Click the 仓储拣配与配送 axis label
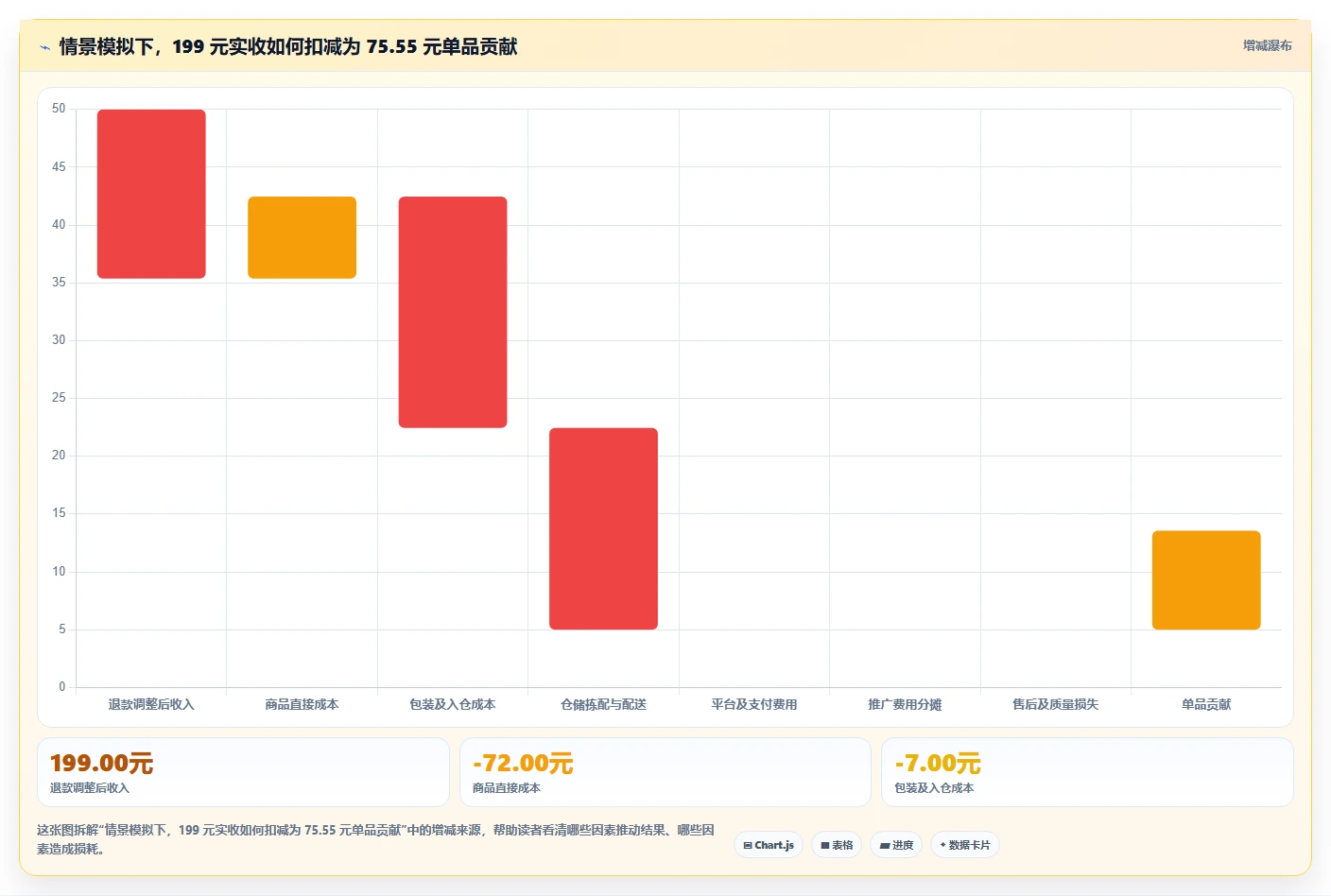 [x=603, y=704]
